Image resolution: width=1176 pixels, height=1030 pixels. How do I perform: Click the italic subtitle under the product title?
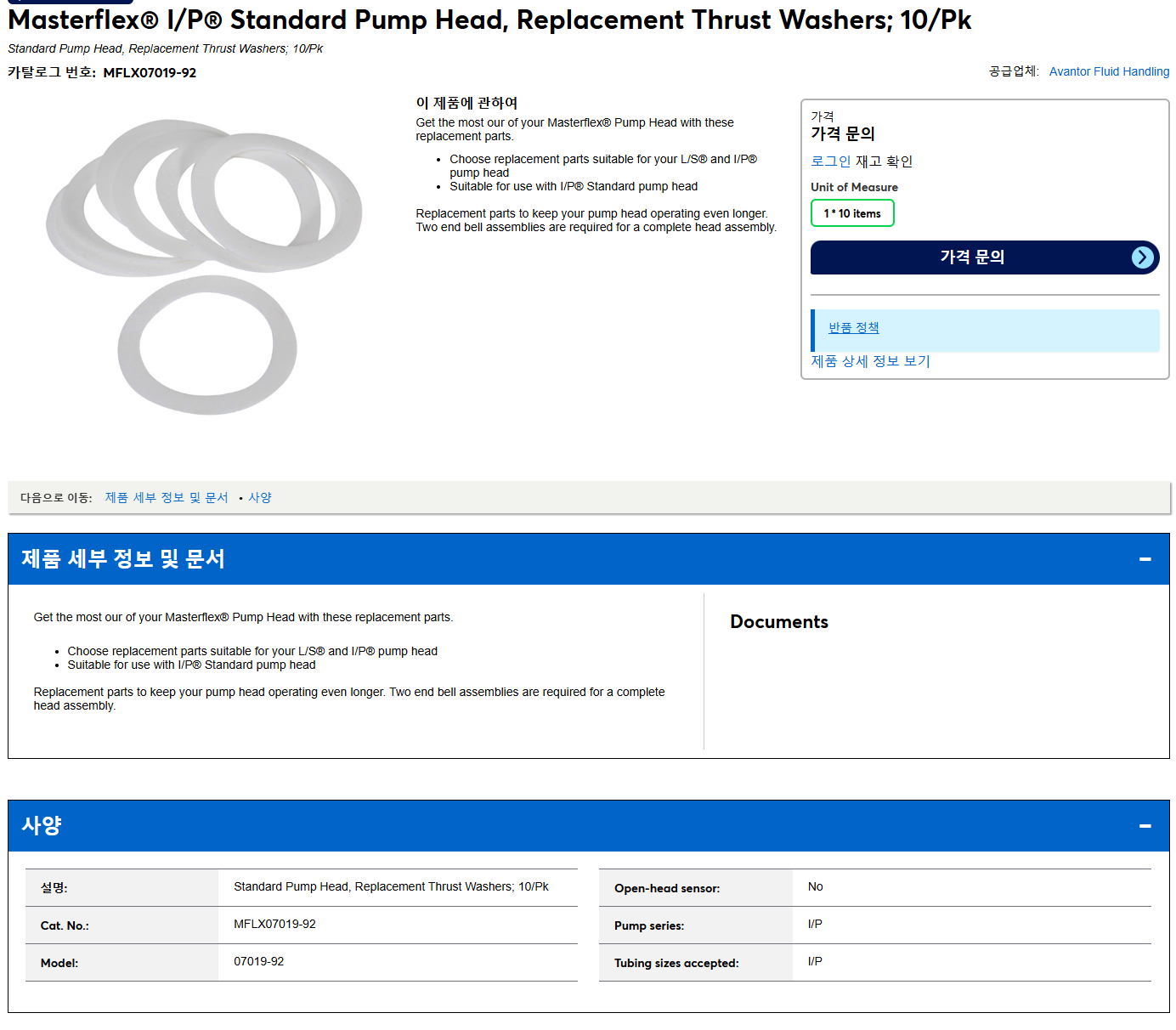[x=166, y=48]
